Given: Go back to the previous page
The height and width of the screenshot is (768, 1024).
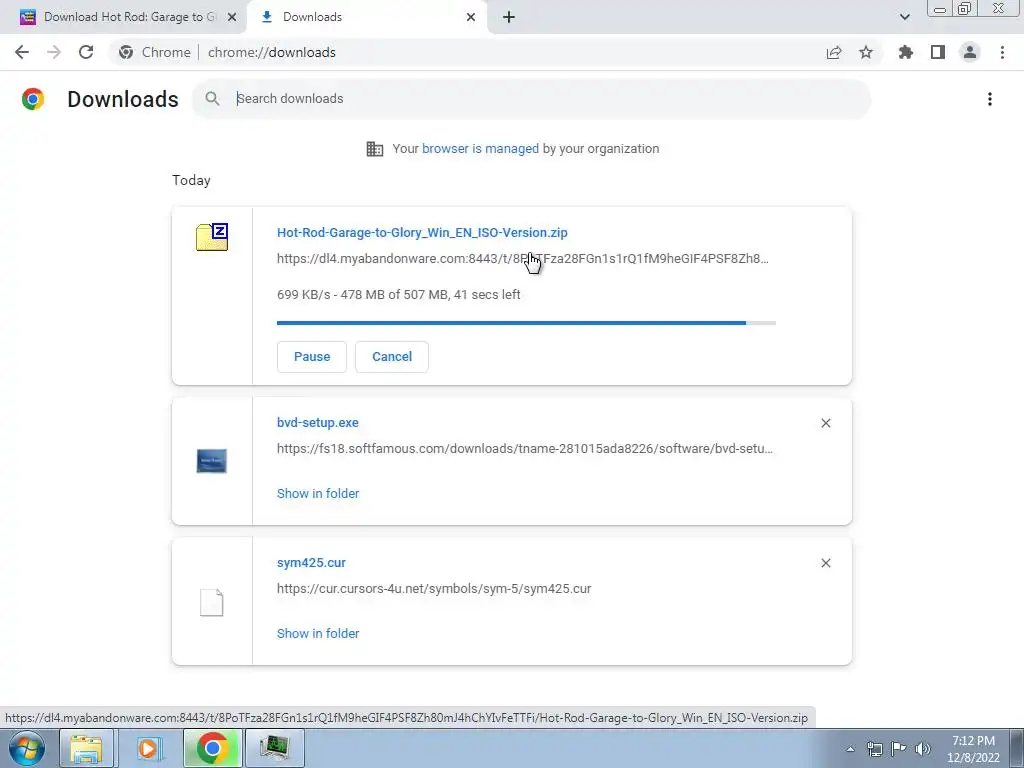Looking at the screenshot, I should [x=22, y=52].
